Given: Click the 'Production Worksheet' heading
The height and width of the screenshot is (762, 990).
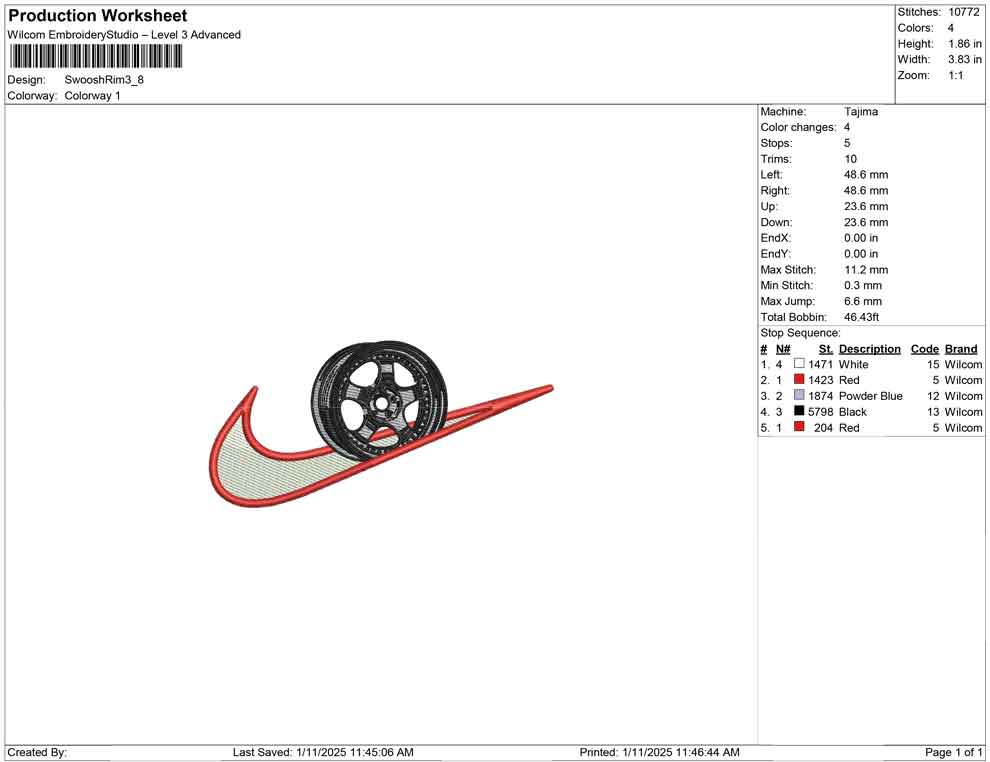Looking at the screenshot, I should 98,16.
